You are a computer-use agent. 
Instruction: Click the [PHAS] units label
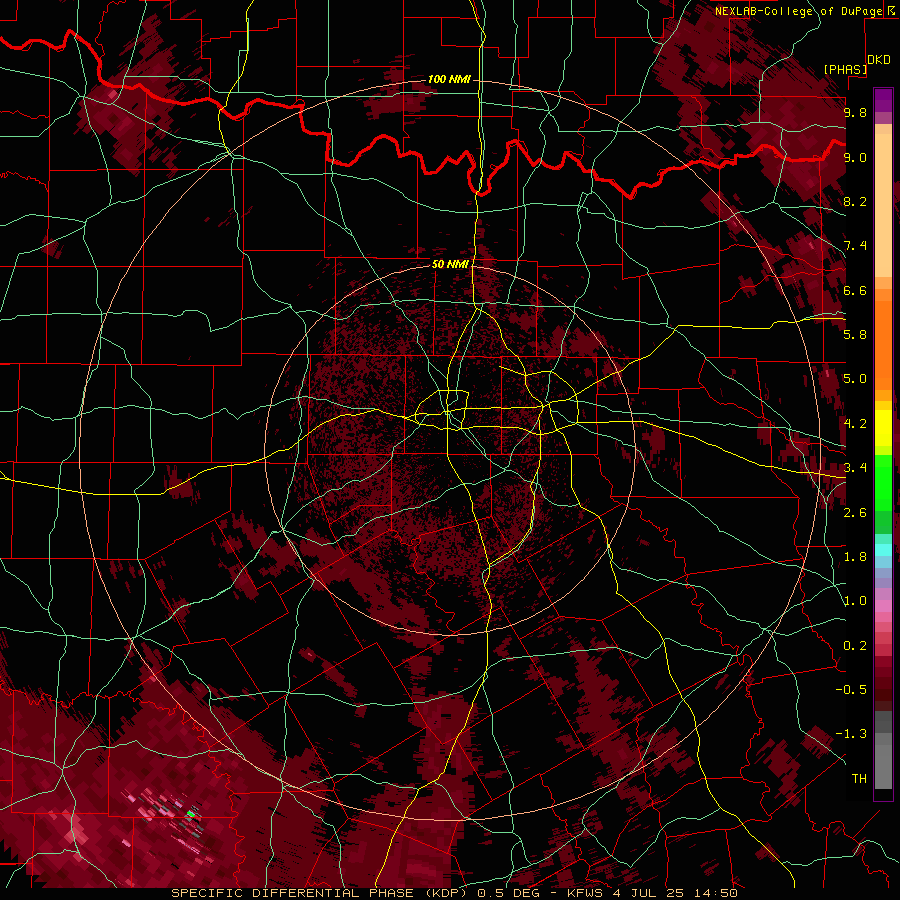tap(845, 69)
